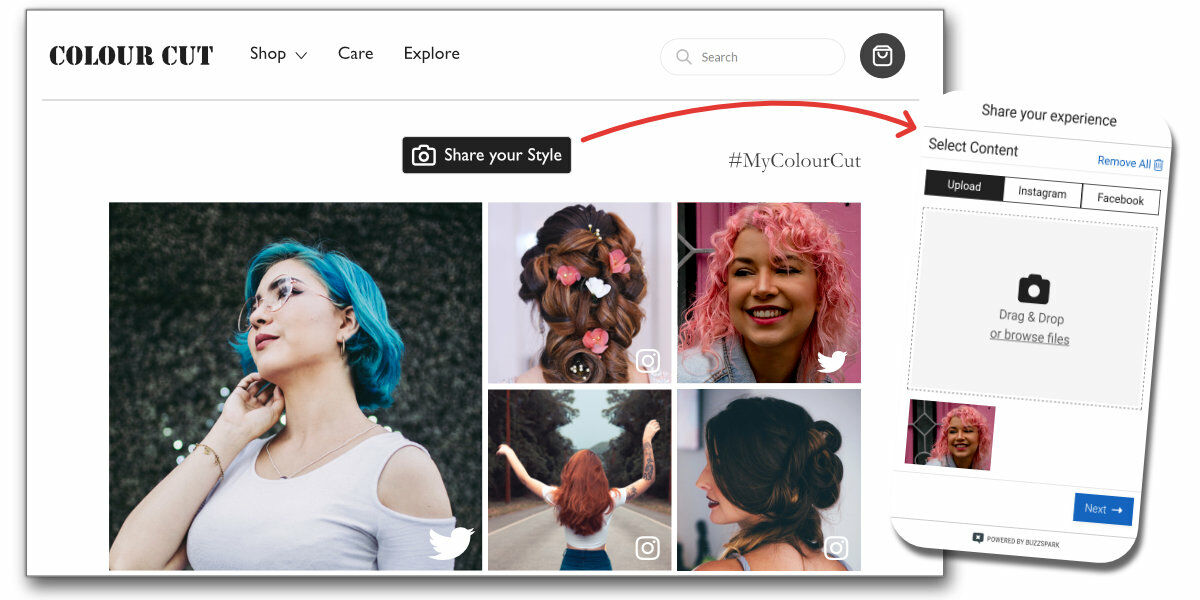Screen dimensions: 1200x600
Task: Click camera icon in drag & drop area
Action: [x=1034, y=289]
